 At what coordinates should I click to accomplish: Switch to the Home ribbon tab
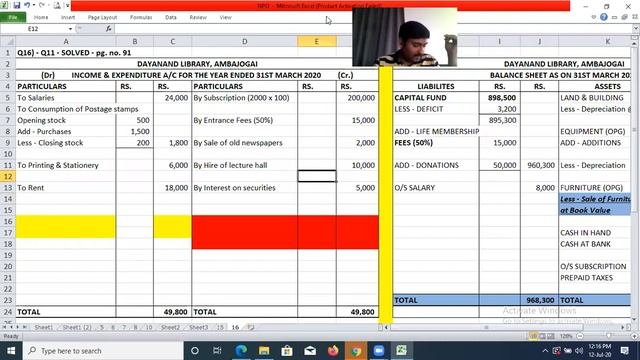point(41,18)
